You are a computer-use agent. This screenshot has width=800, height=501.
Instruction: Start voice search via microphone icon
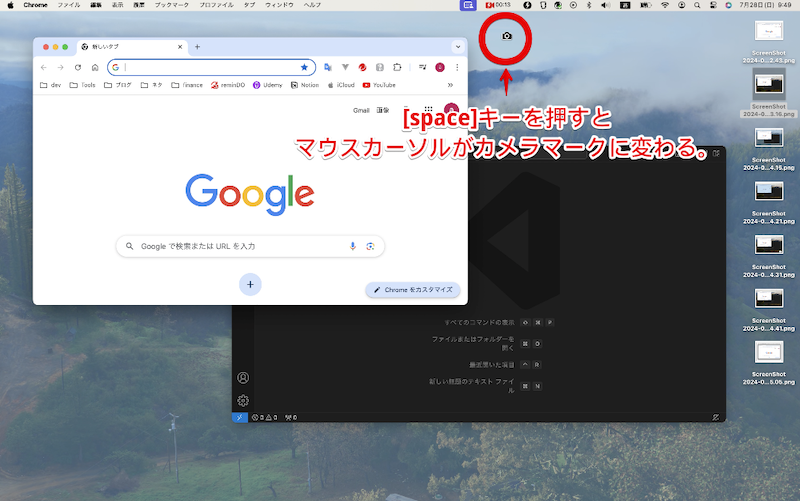[x=353, y=246]
